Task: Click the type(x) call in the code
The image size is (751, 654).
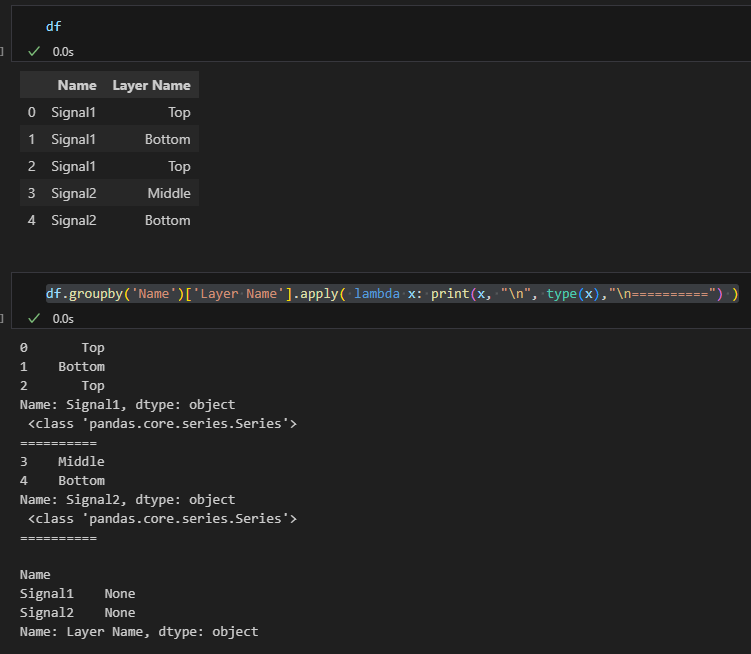Action: (573, 294)
